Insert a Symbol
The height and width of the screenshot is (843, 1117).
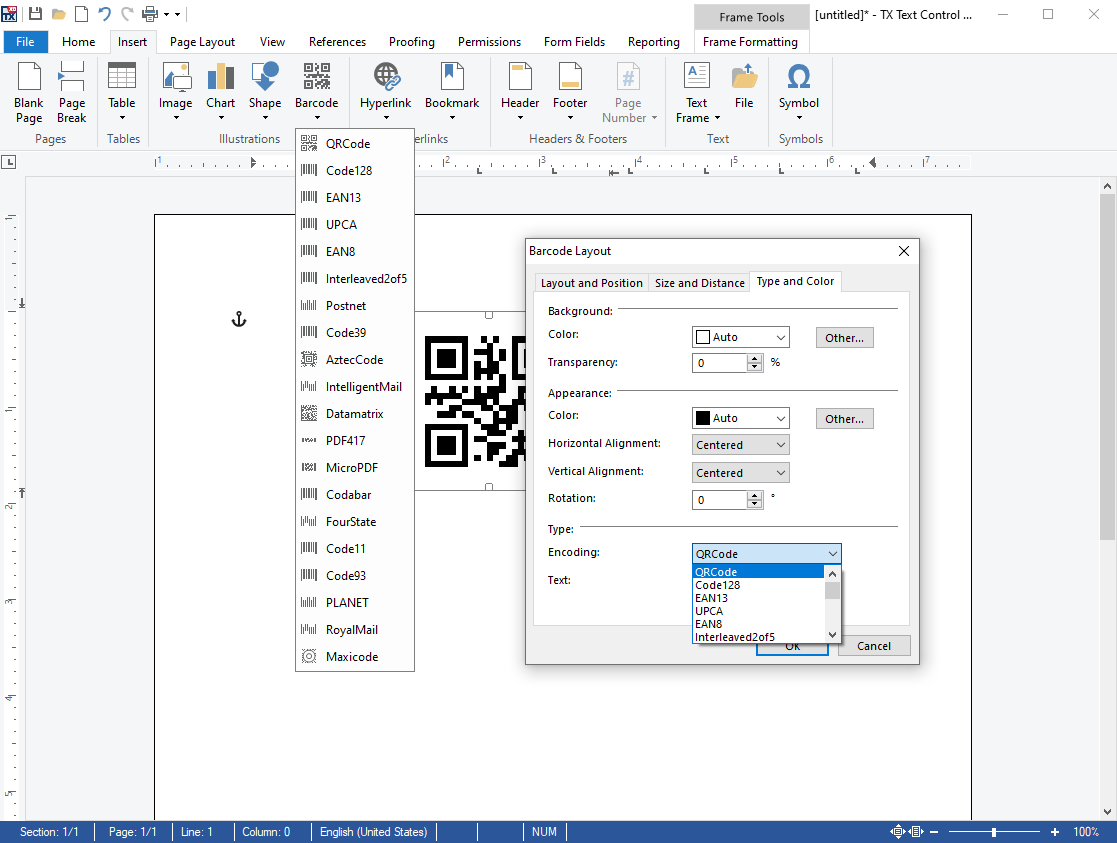[x=798, y=90]
